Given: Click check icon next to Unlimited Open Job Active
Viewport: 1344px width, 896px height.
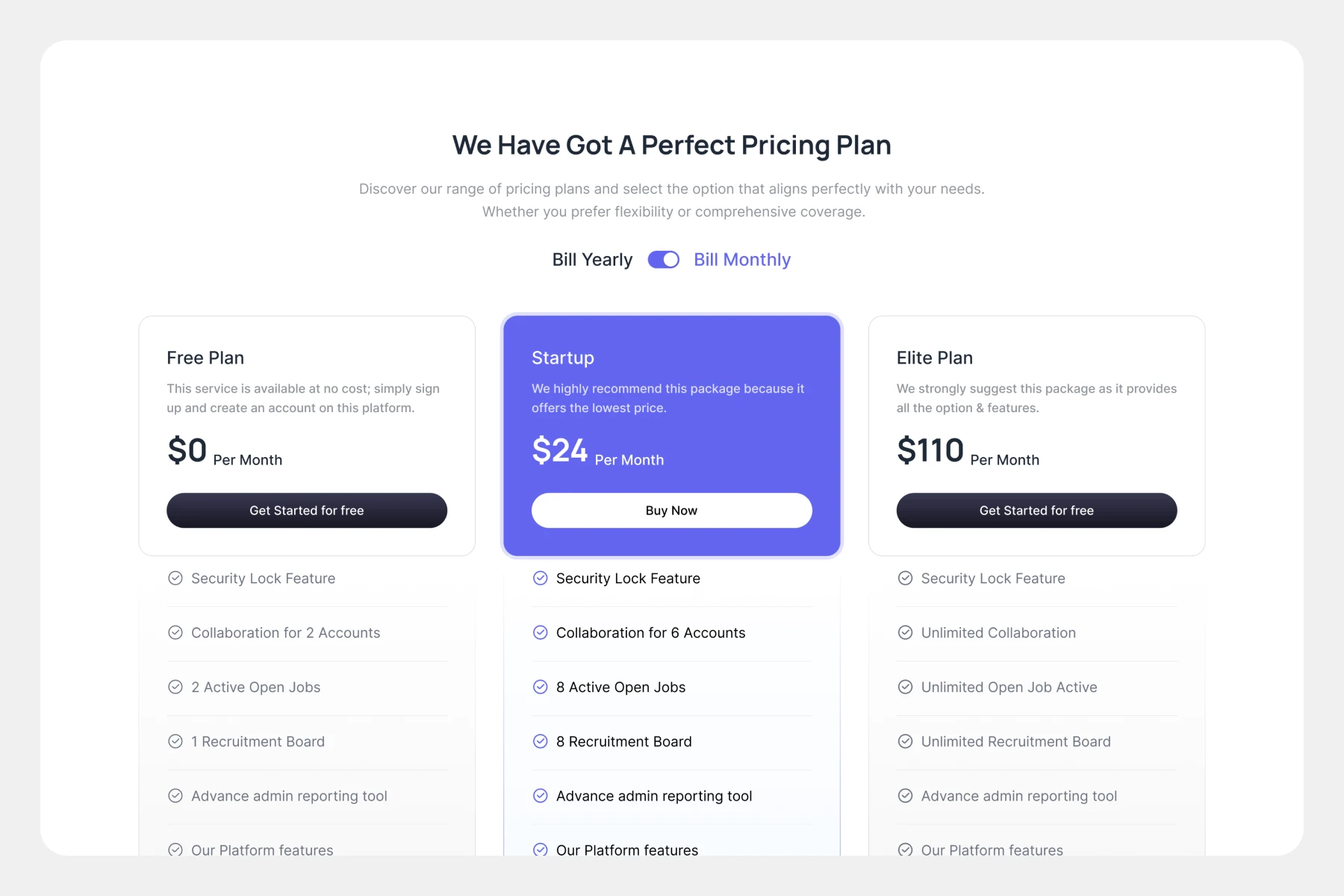Looking at the screenshot, I should 905,687.
